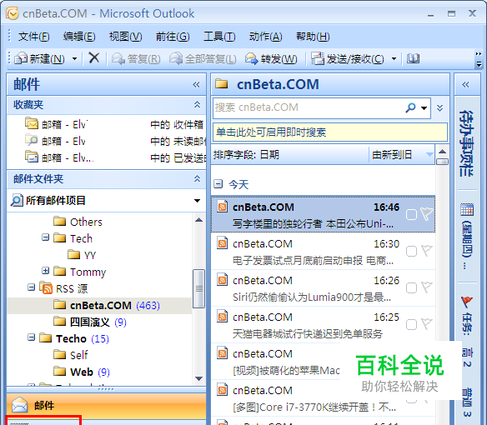Open the Go menu

point(173,36)
